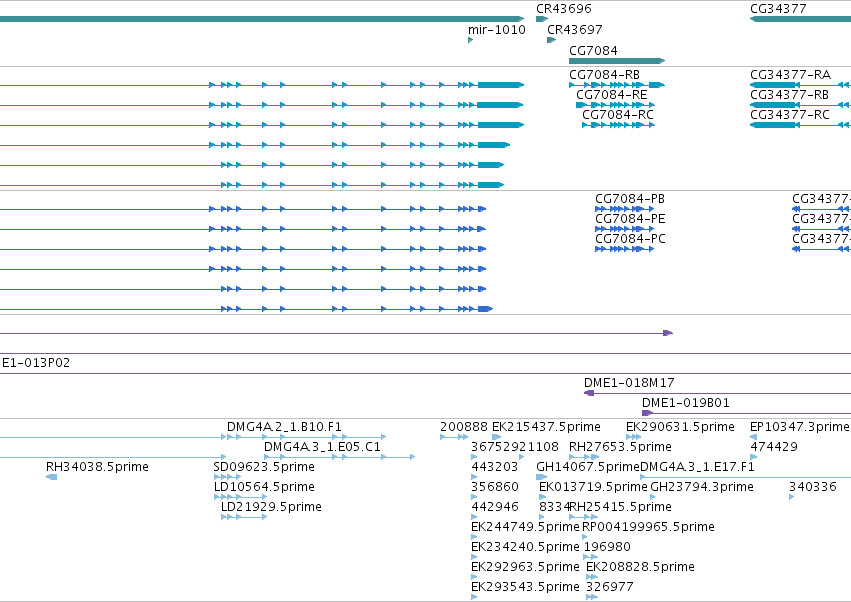Select the EK292963.5prime EST label
This screenshot has width=851, height=602.
525,568
